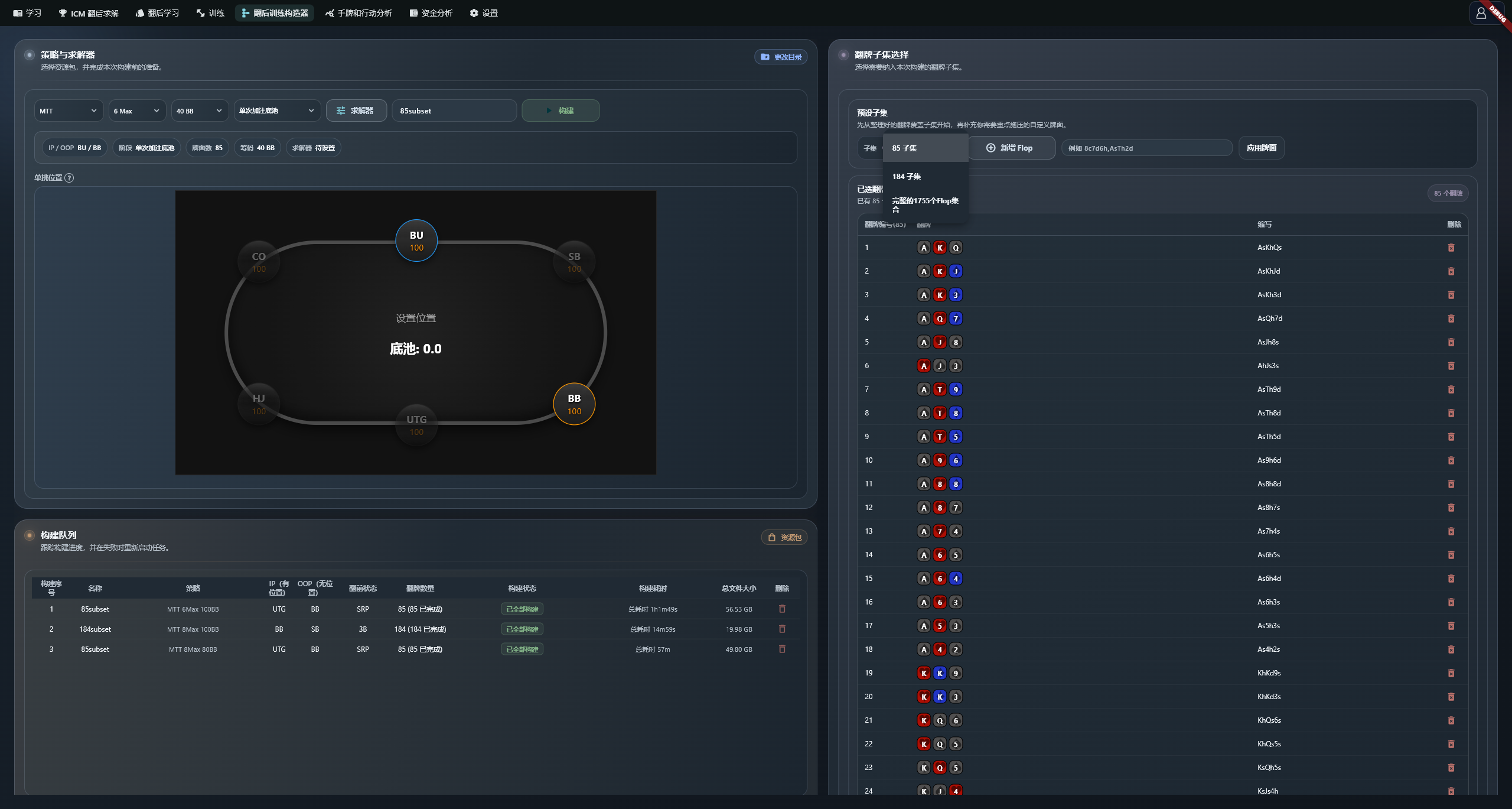1512x809 pixels.
Task: Delete build queue row 2 184subset
Action: click(782, 629)
